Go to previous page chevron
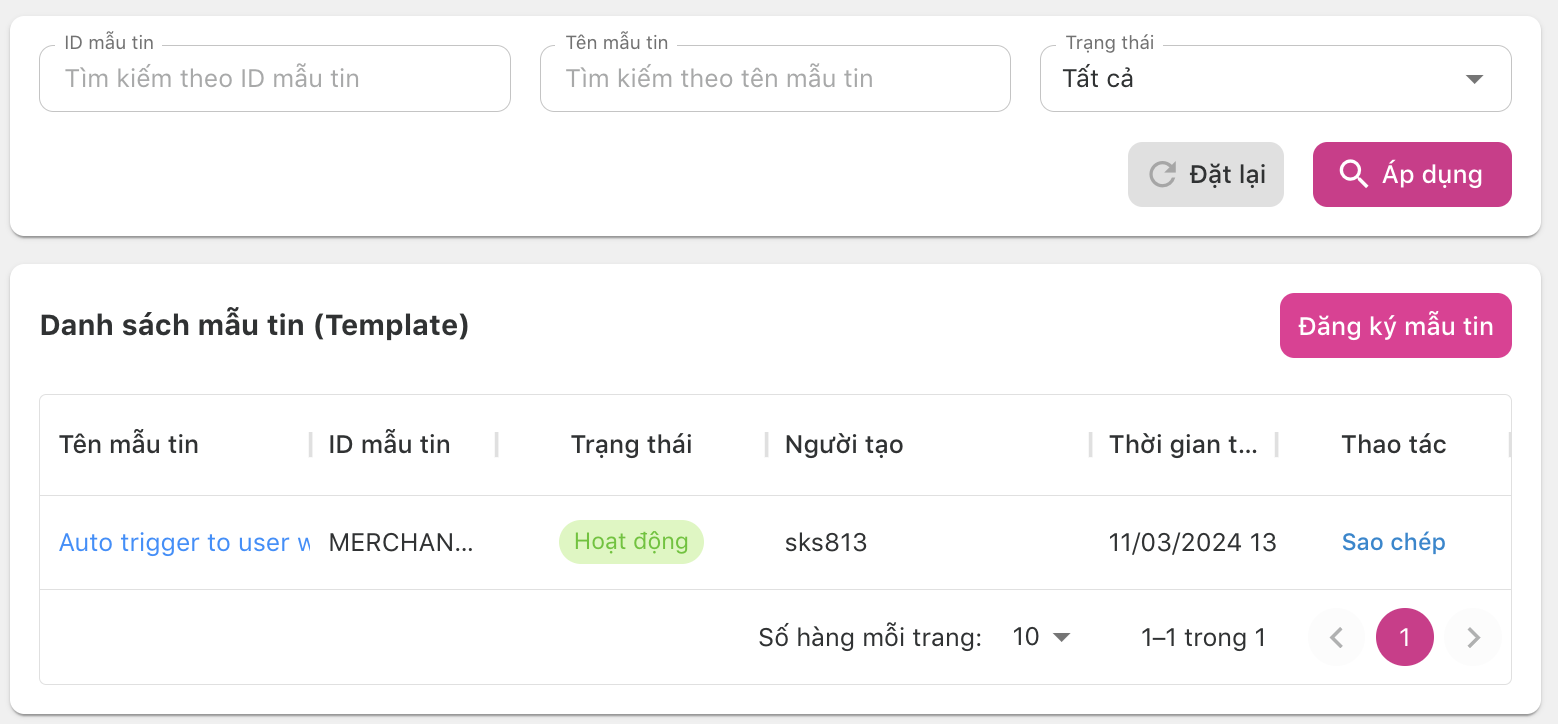 (x=1337, y=637)
